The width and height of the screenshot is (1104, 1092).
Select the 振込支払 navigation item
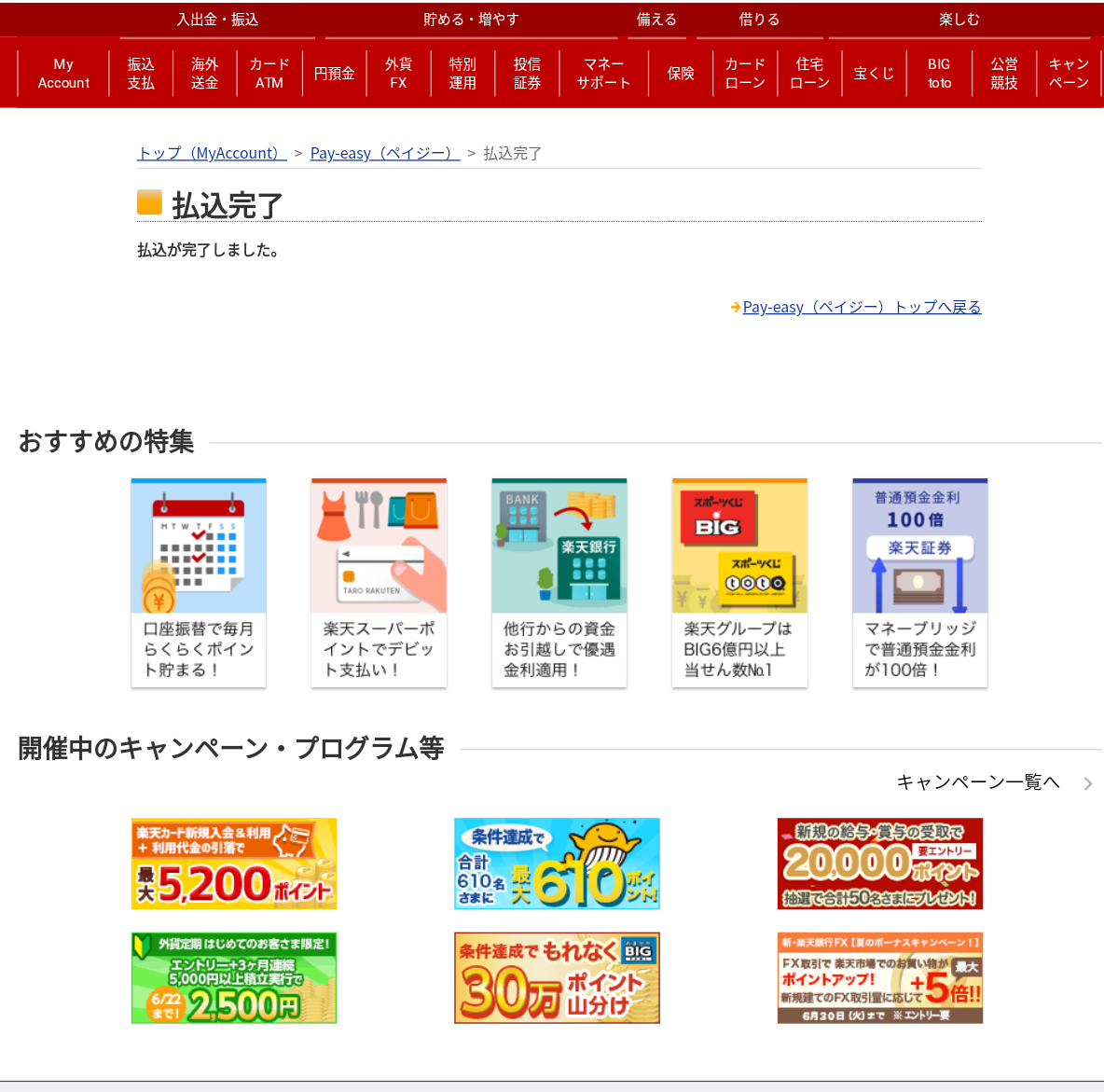[x=141, y=74]
